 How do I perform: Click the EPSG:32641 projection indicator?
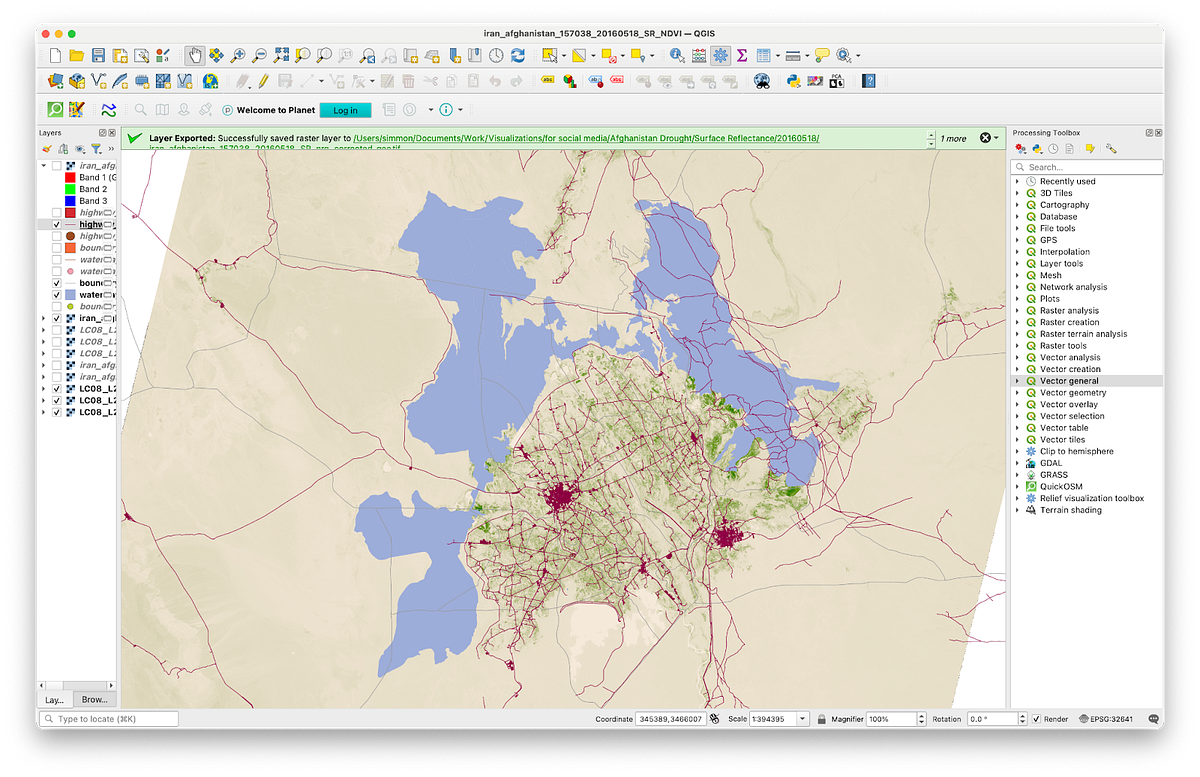click(1110, 718)
